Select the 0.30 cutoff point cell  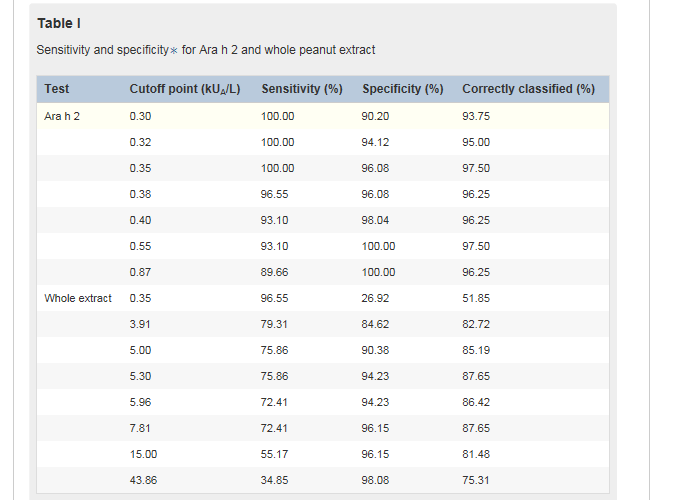(141, 116)
